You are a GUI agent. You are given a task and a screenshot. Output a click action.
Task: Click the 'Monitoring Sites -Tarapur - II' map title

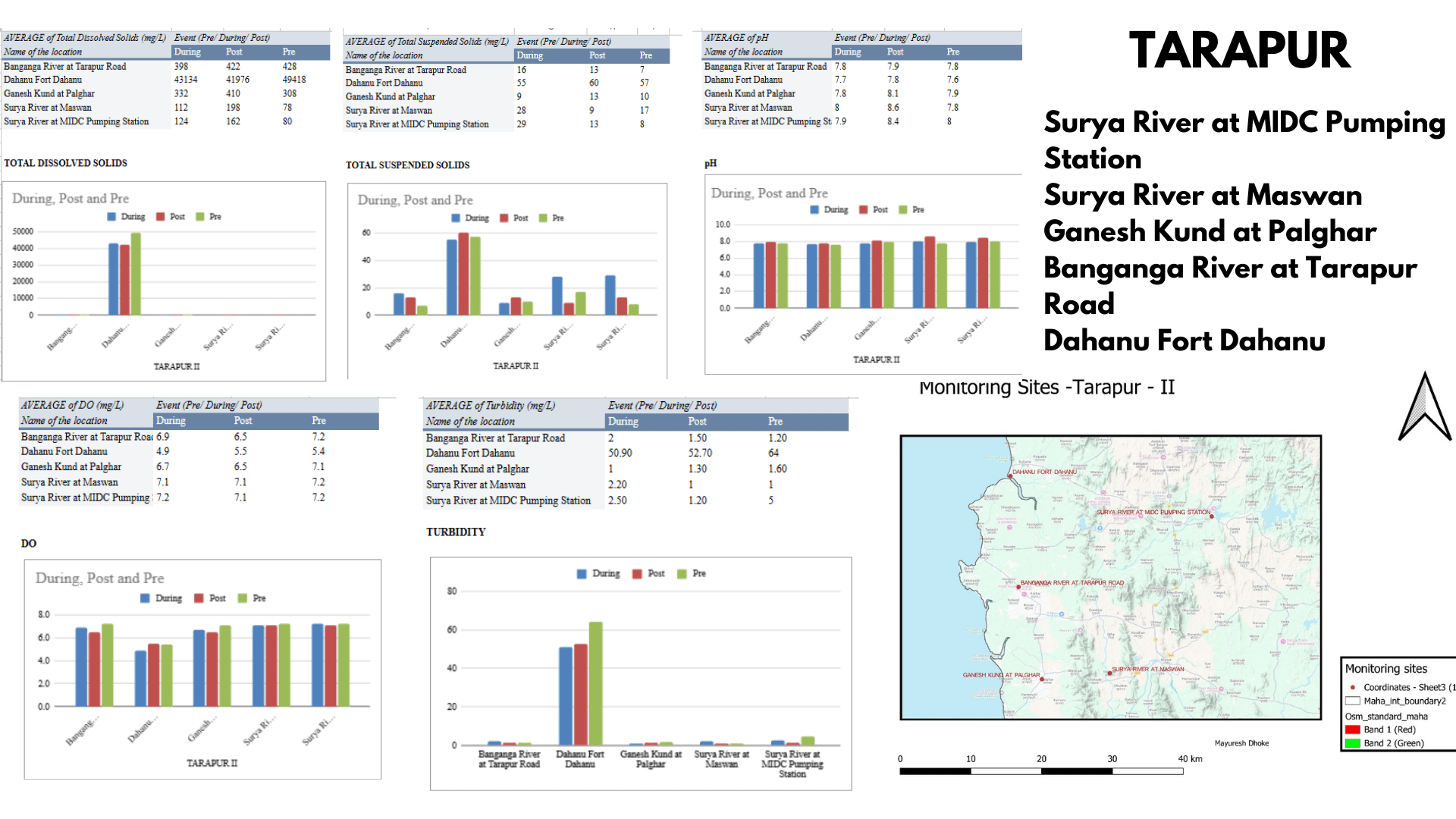[x=1046, y=388]
